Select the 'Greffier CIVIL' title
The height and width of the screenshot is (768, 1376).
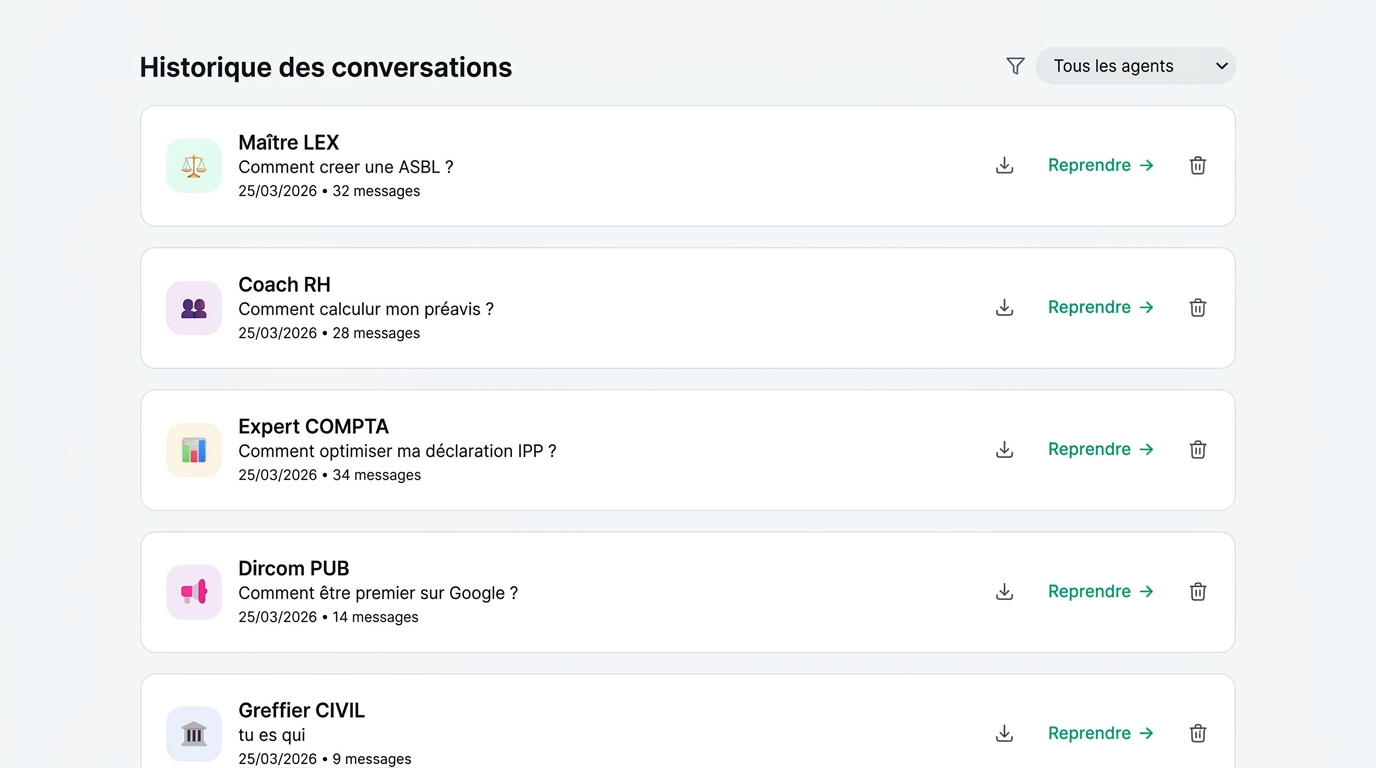pyautogui.click(x=302, y=711)
